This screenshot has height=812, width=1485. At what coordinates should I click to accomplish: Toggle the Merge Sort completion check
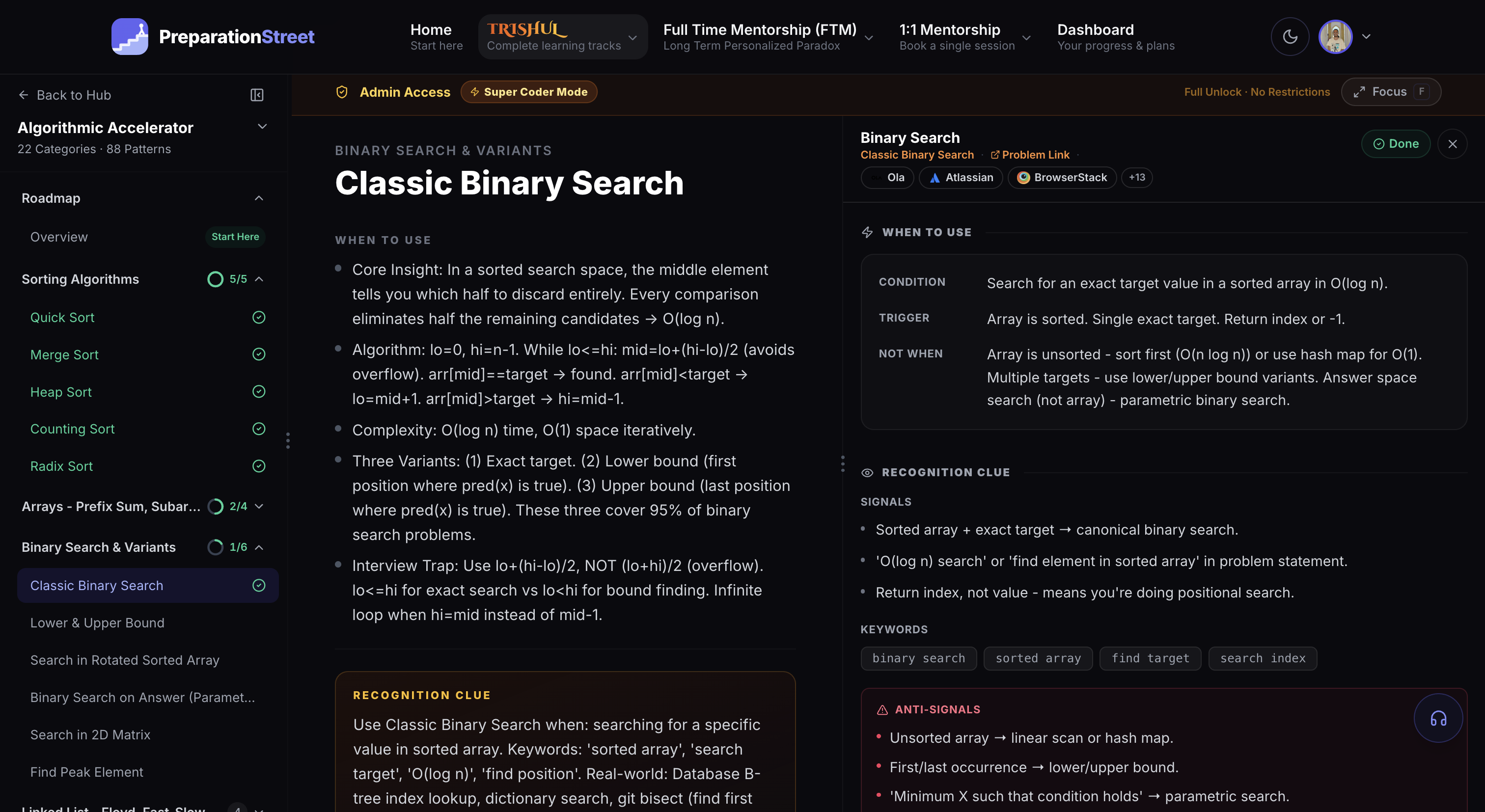click(x=259, y=354)
